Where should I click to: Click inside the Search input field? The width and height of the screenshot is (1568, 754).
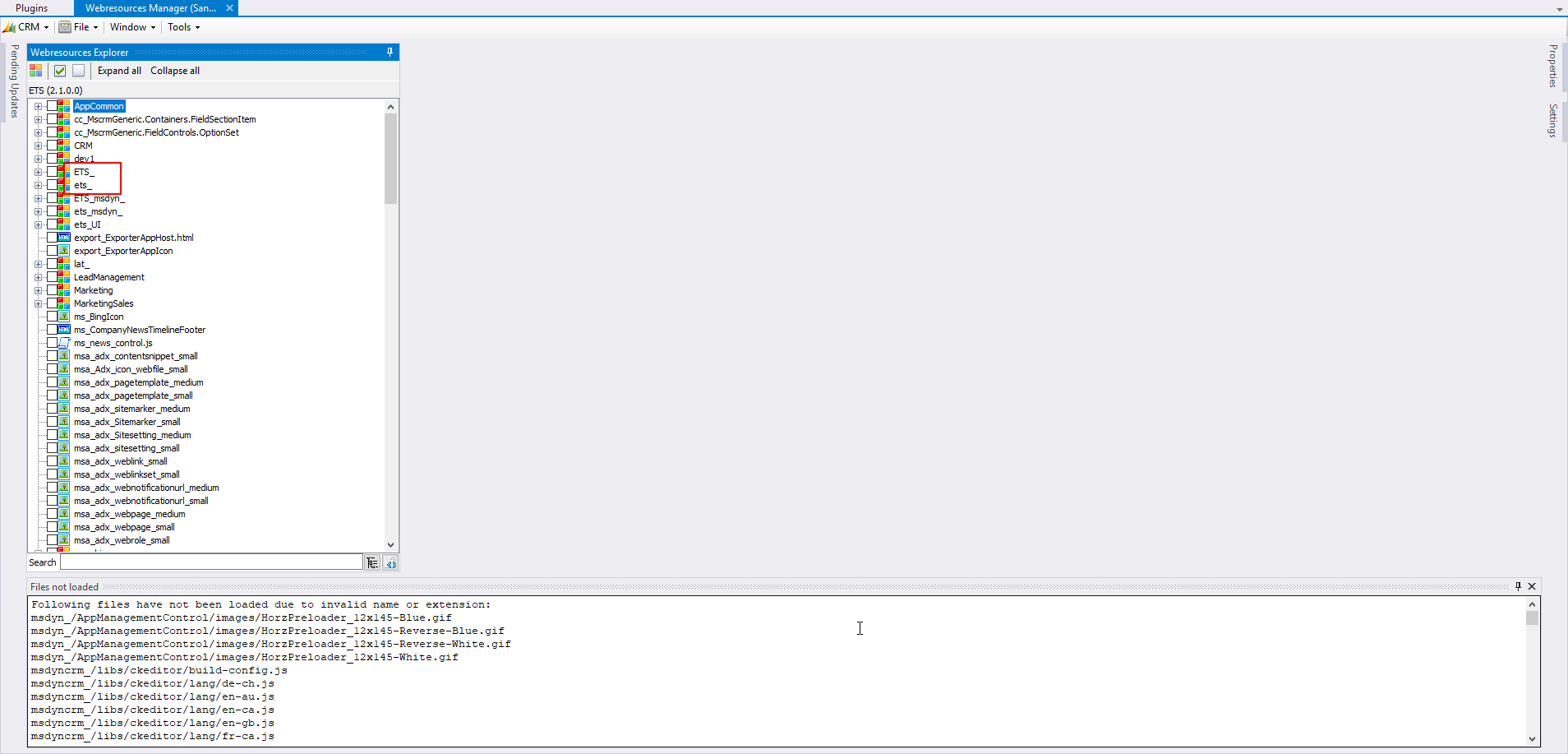pos(210,562)
